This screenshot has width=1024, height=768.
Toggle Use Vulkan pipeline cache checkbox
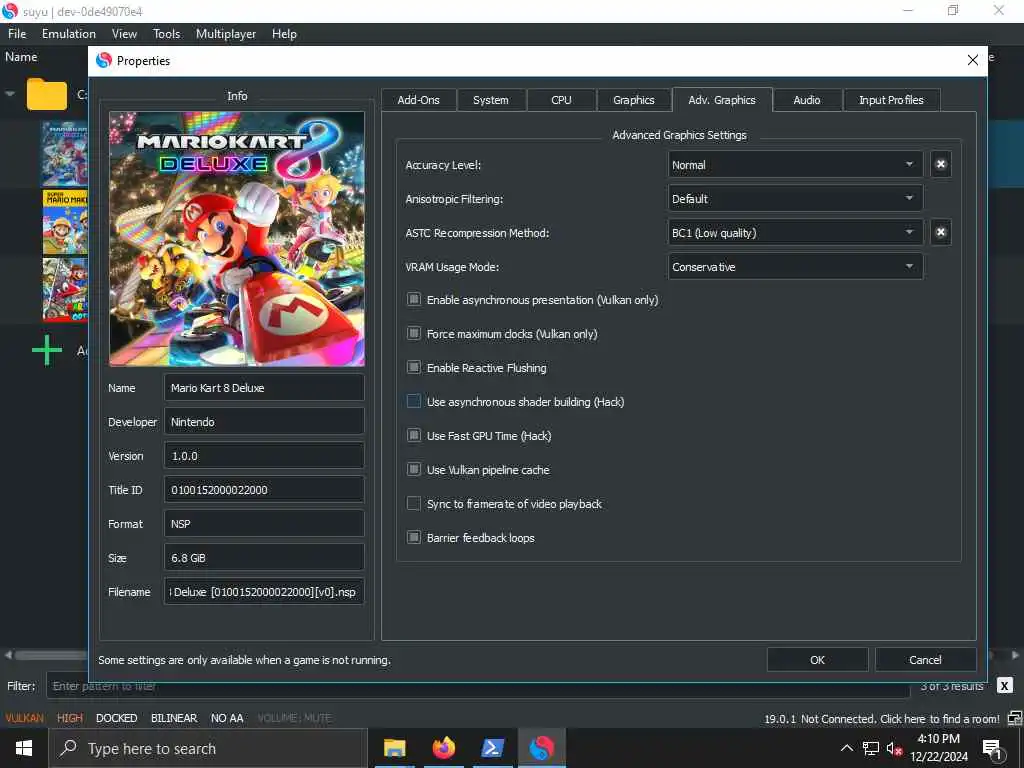click(413, 469)
